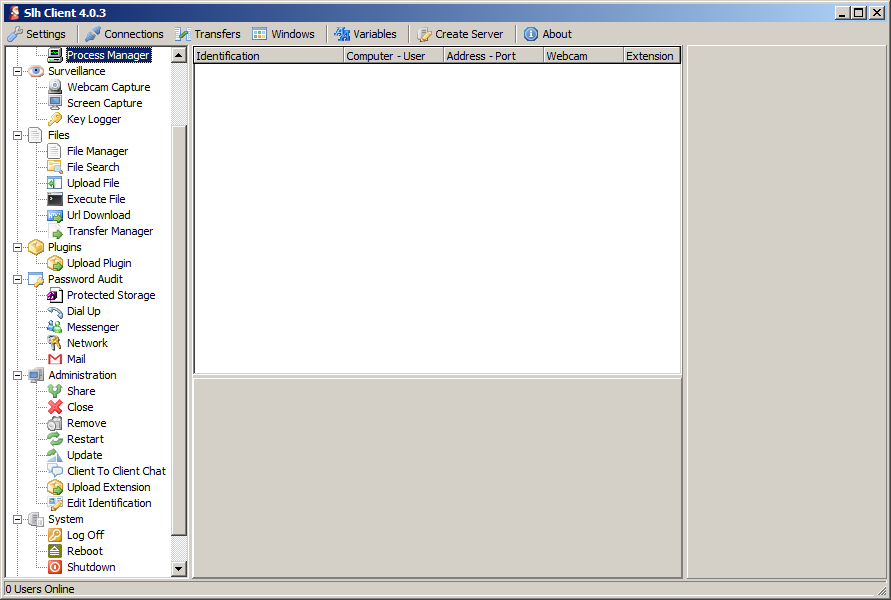Open the Settings toolbar menu
This screenshot has width=891, height=600.
[x=37, y=34]
